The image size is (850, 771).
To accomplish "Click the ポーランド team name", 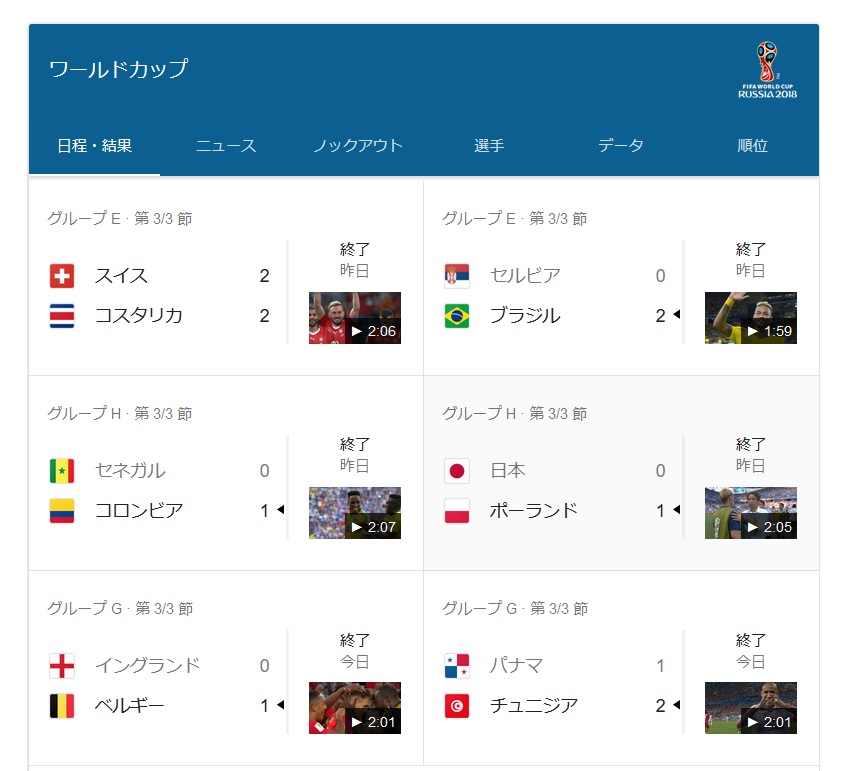I will (533, 511).
